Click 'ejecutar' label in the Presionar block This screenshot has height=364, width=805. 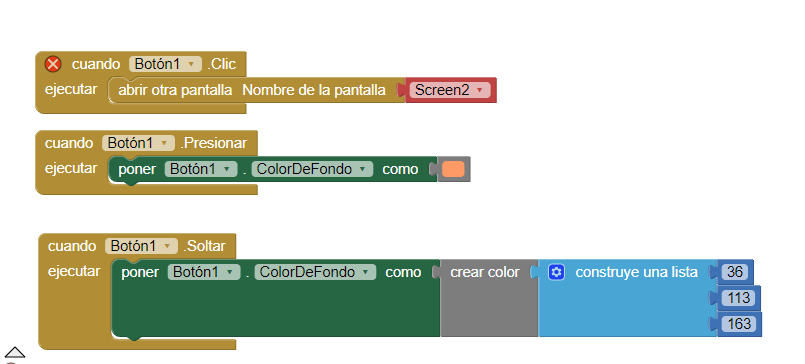[71, 168]
